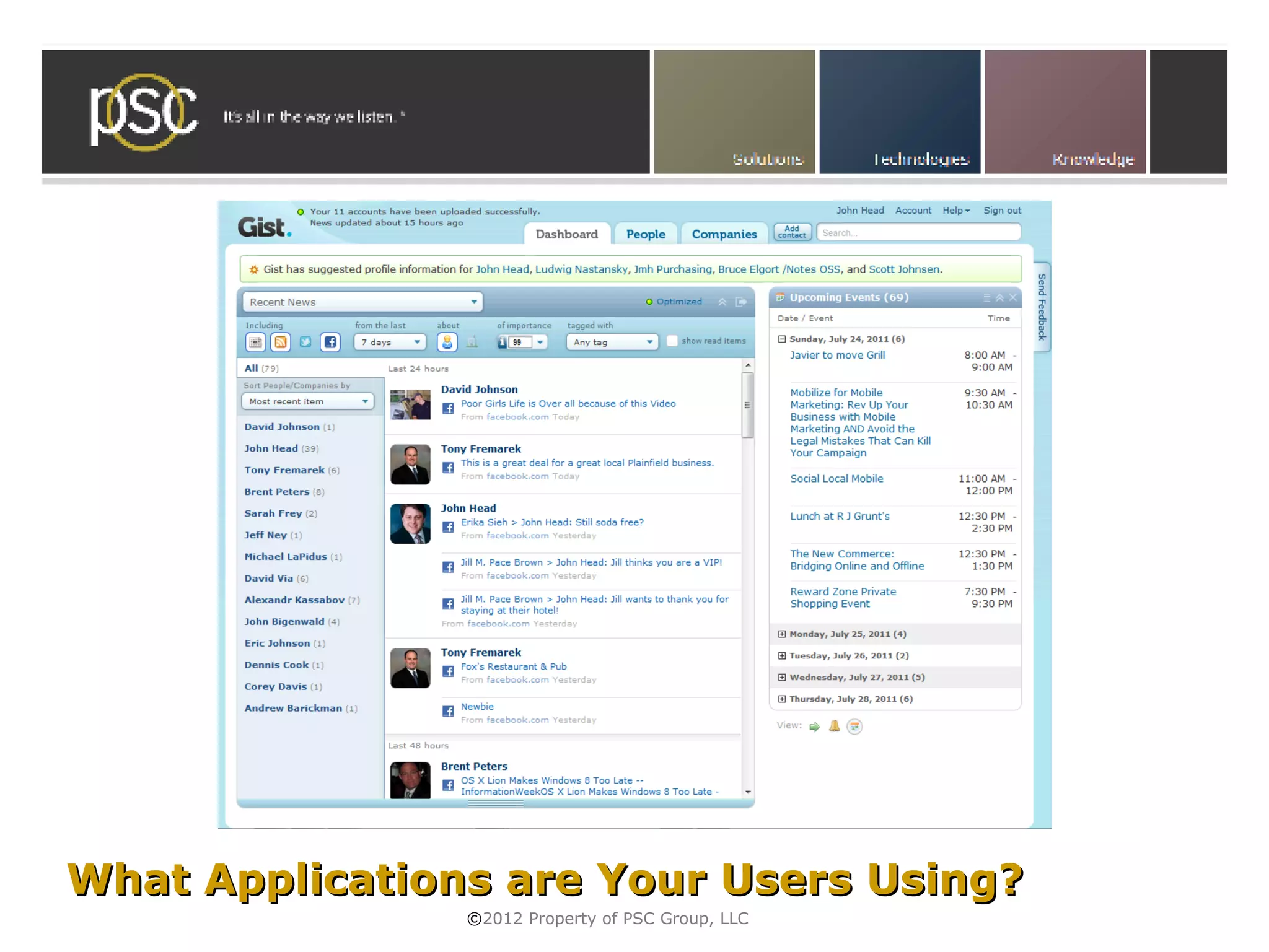Open 'Social Local Mobile' event link

click(836, 478)
